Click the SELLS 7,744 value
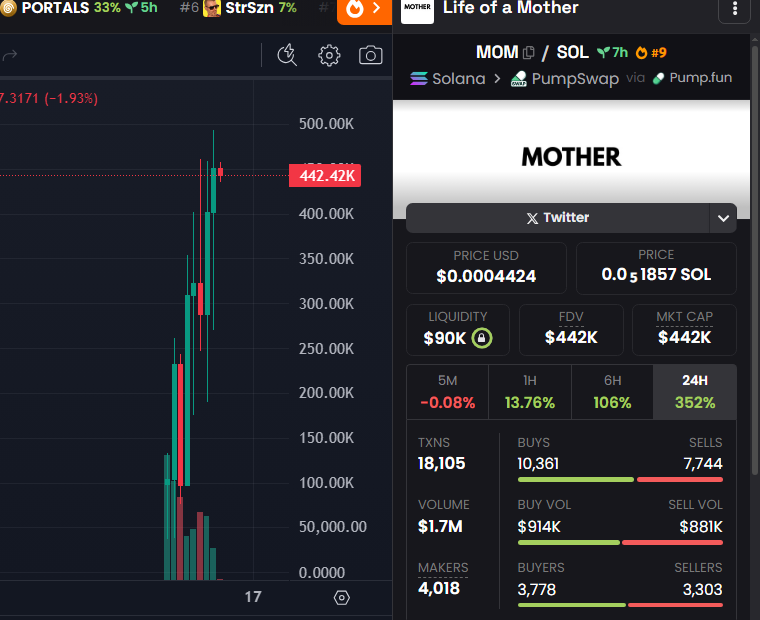760x620 pixels. 703,464
